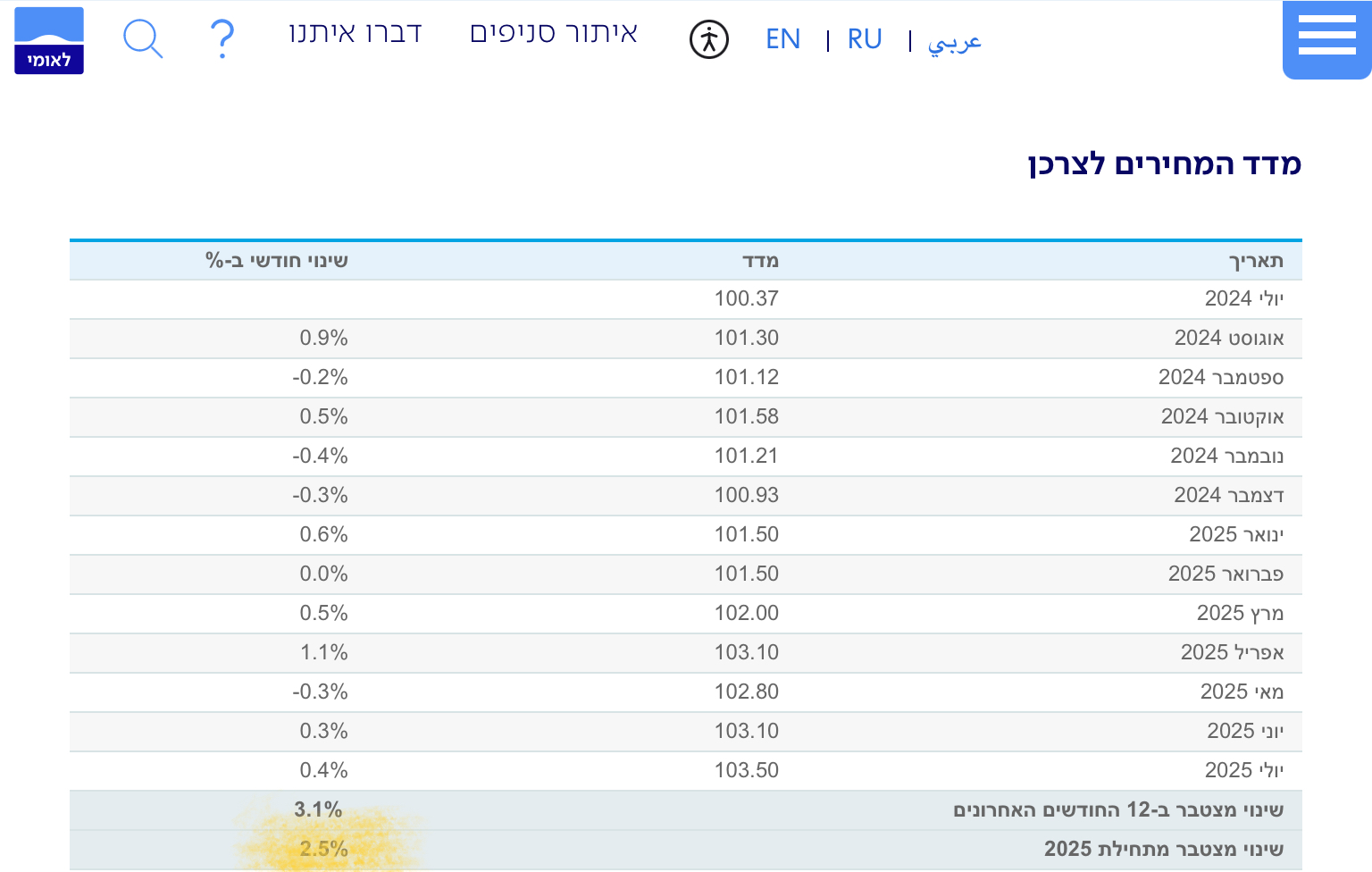Image resolution: width=1372 pixels, height=872 pixels.
Task: Open the accessibility options icon
Action: click(x=709, y=39)
